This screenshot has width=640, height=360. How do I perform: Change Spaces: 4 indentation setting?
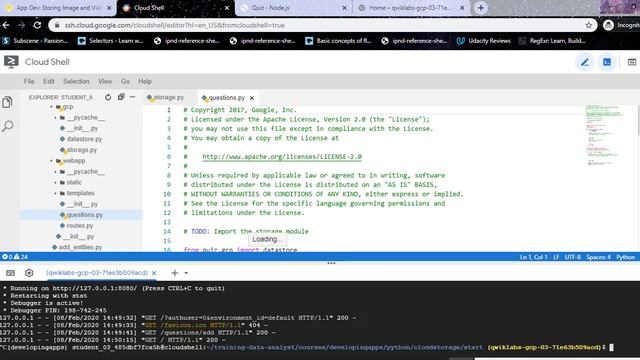point(598,257)
